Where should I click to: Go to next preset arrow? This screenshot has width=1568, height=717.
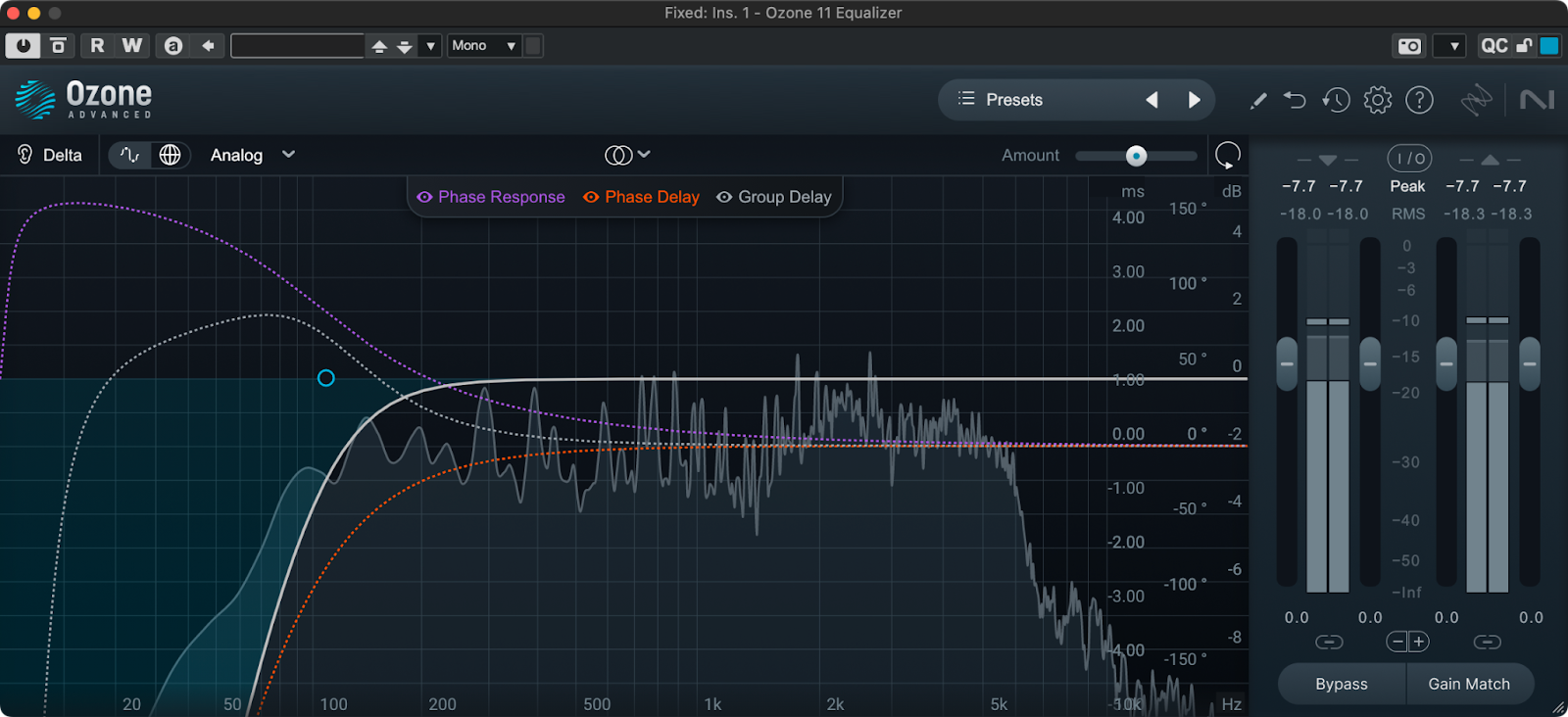point(1194,100)
